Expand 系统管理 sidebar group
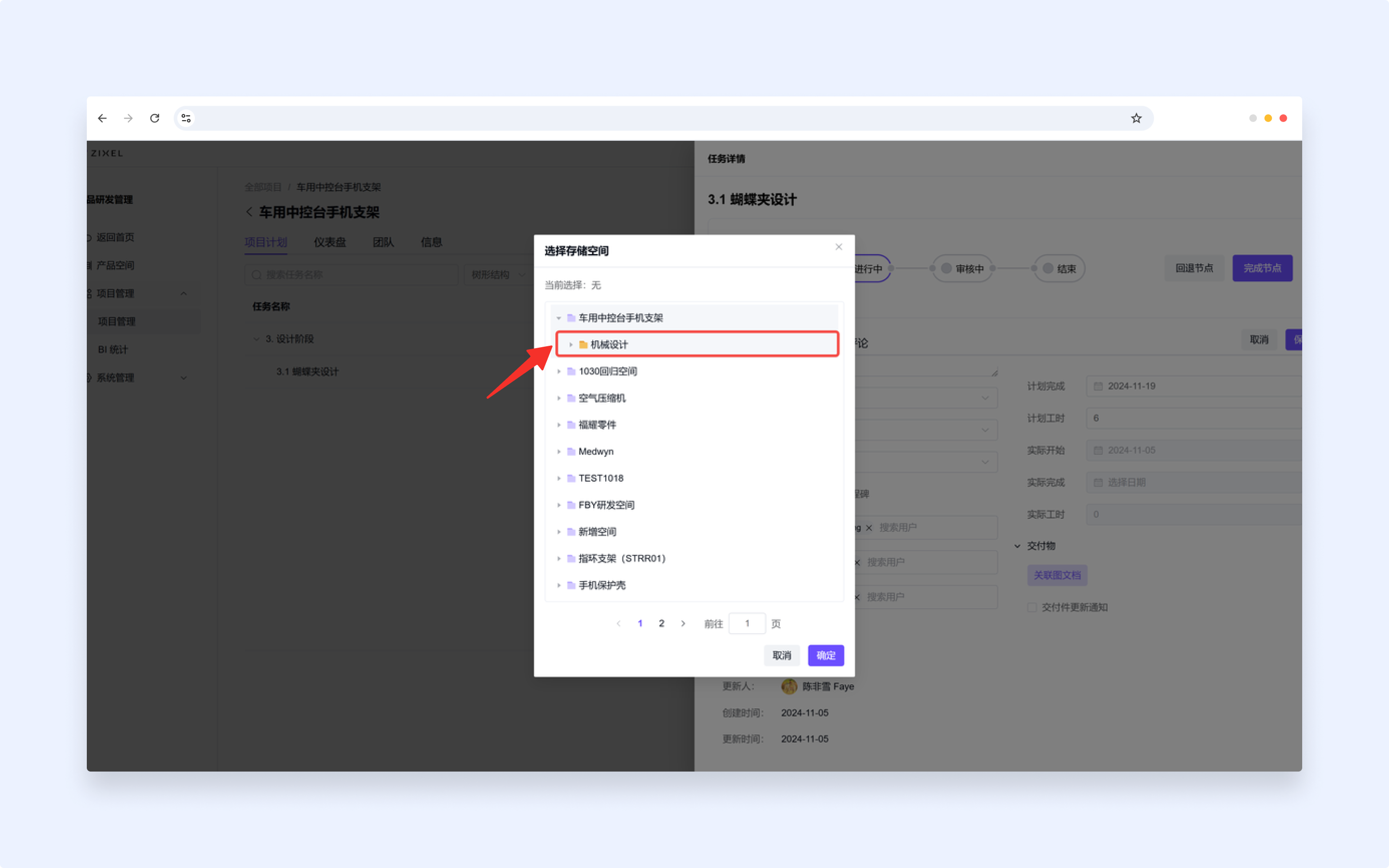This screenshot has width=1389, height=868. [184, 379]
